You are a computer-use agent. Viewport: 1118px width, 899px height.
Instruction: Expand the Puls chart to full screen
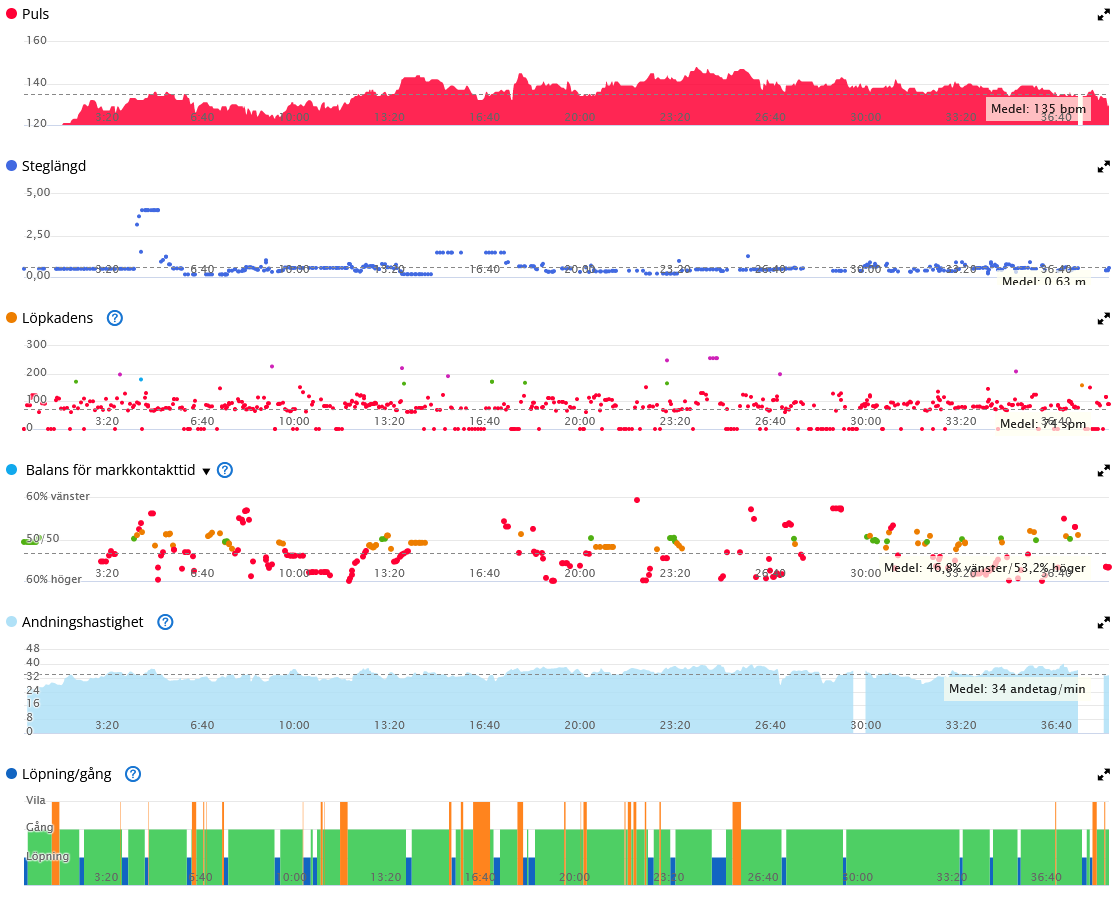click(x=1103, y=15)
